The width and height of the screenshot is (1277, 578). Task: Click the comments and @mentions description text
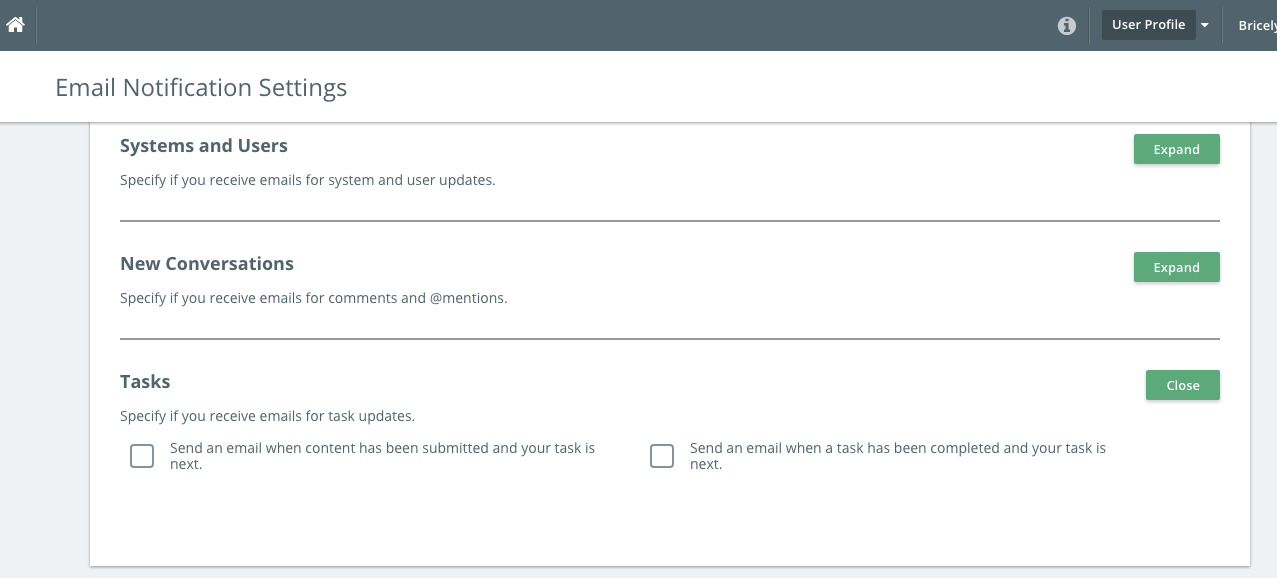click(314, 298)
